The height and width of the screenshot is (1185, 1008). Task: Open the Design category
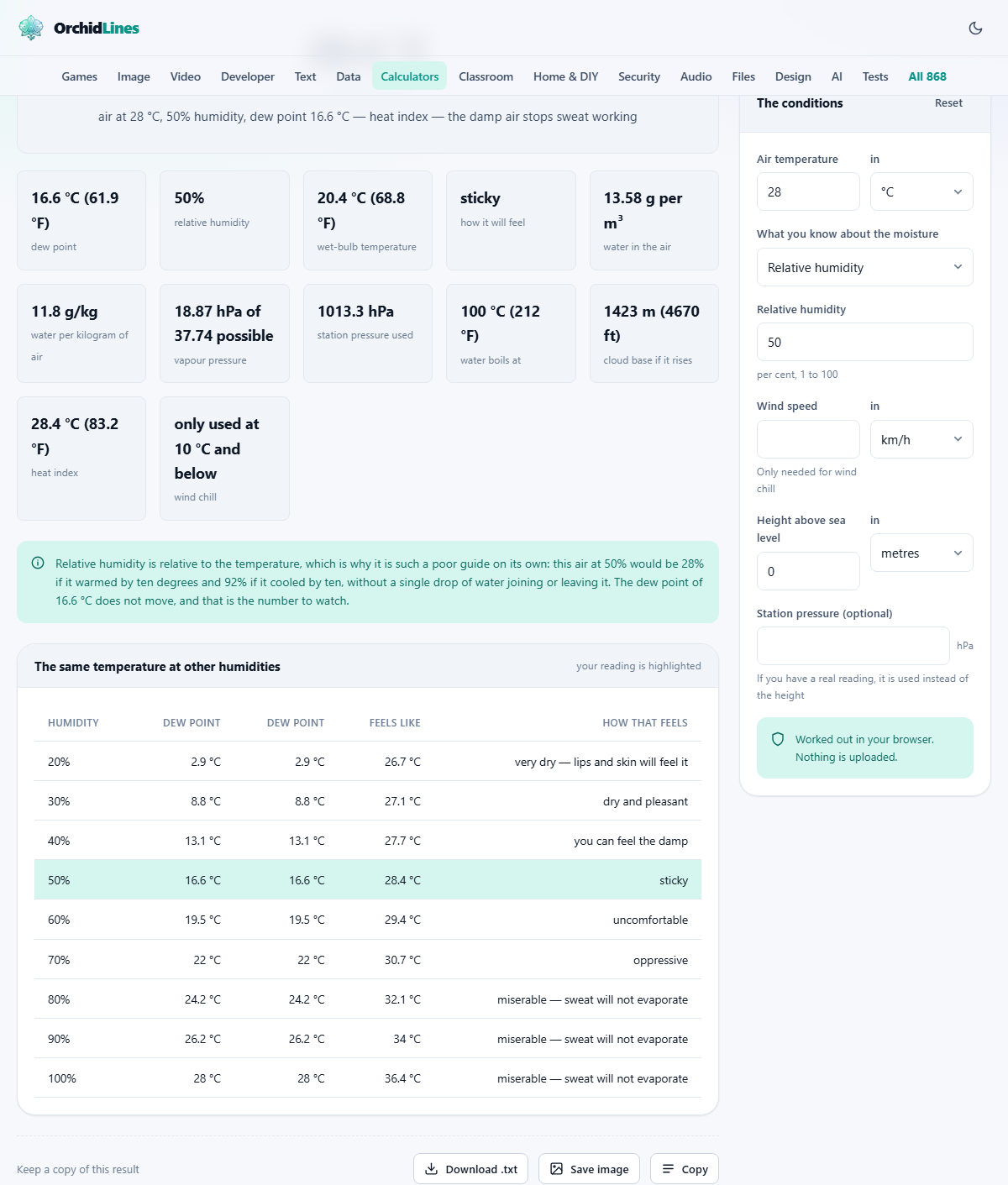click(793, 76)
